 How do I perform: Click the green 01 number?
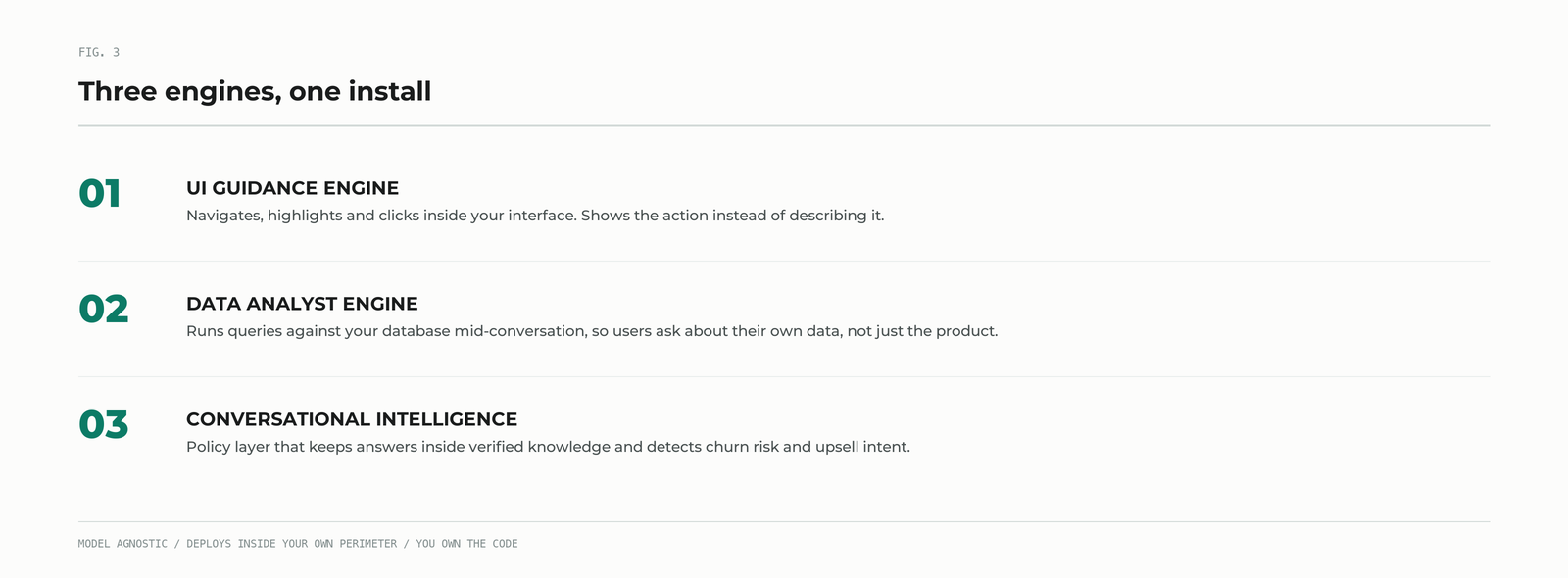click(100, 194)
